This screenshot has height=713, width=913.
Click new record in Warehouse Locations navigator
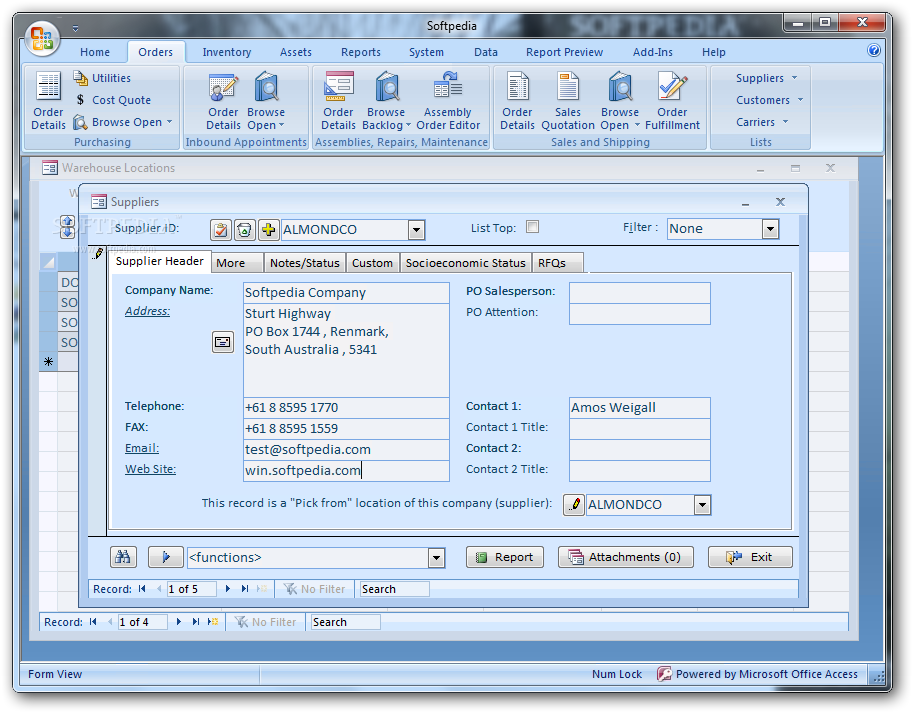click(213, 622)
